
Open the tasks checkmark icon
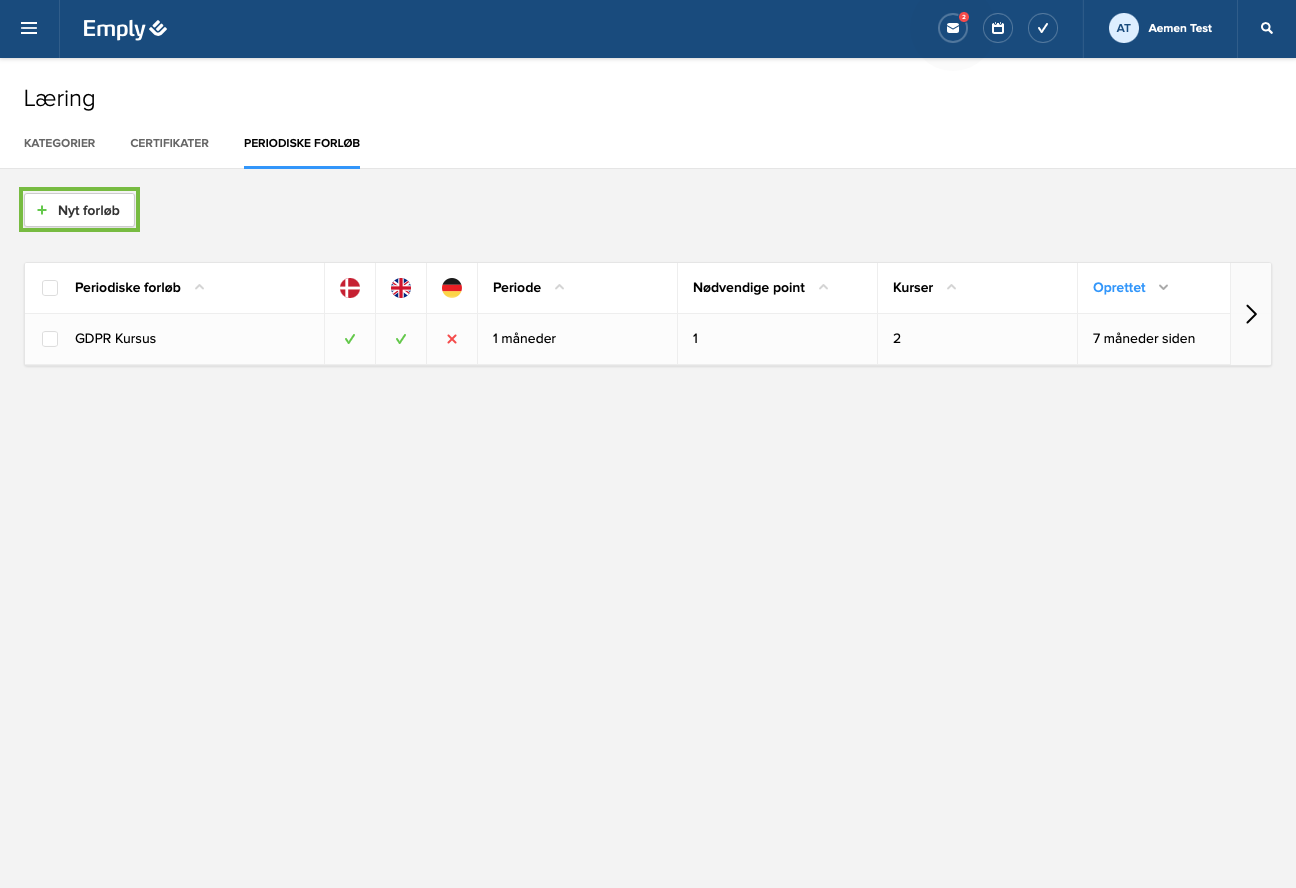[1042, 29]
